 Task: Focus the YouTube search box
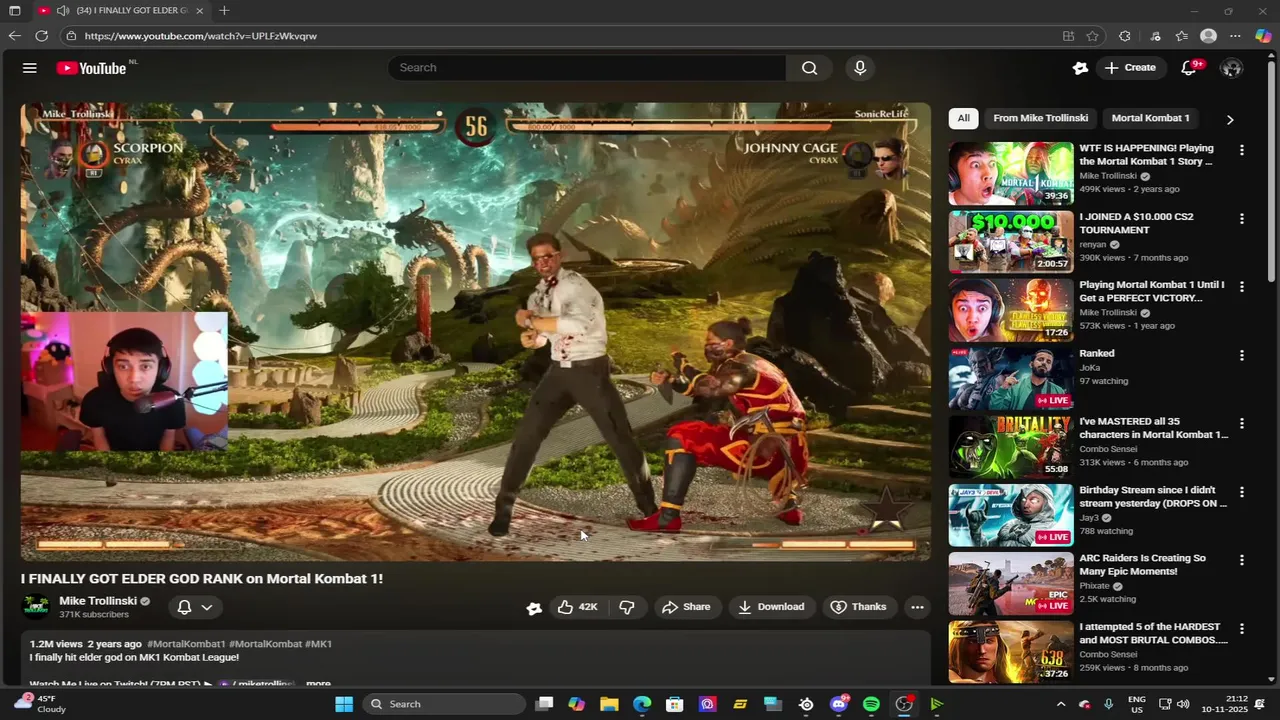pos(587,68)
